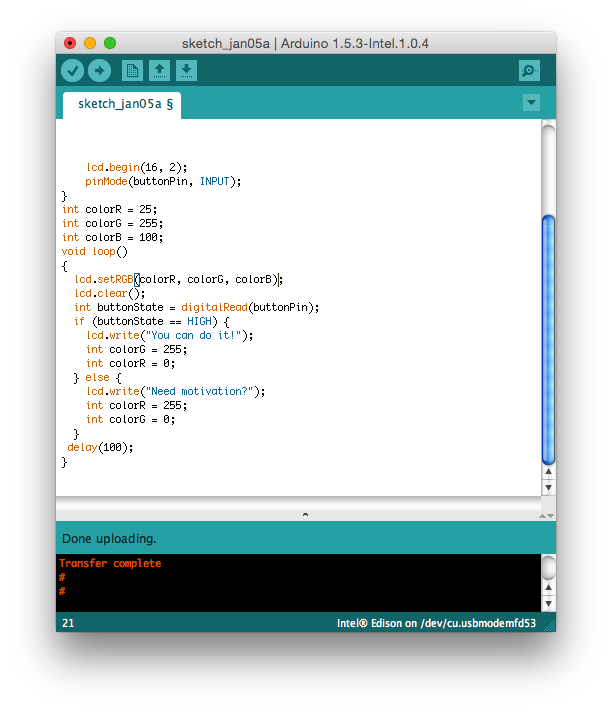Click the editor-console divider handle dot
Image resolution: width=612 pixels, height=712 pixels.
[x=305, y=514]
